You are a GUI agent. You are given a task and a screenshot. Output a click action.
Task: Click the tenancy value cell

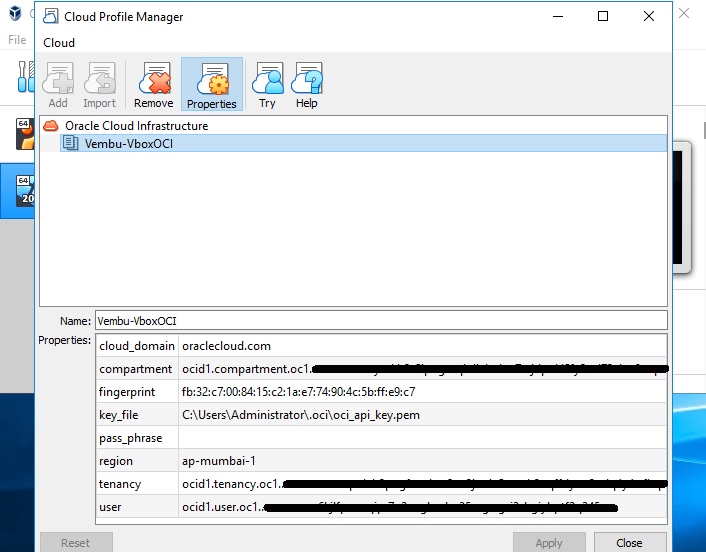pyautogui.click(x=422, y=484)
